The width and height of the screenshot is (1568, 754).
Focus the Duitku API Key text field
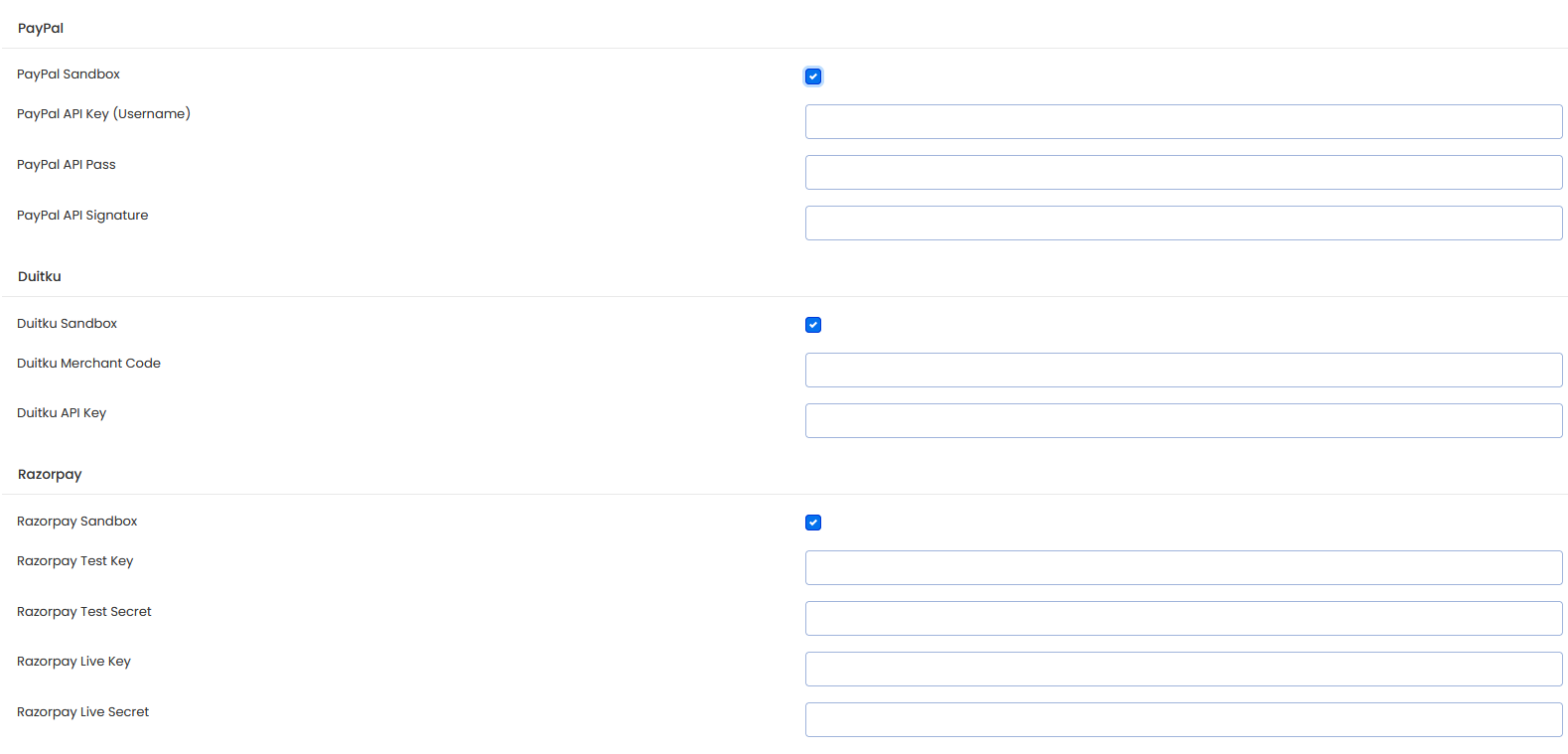1183,420
